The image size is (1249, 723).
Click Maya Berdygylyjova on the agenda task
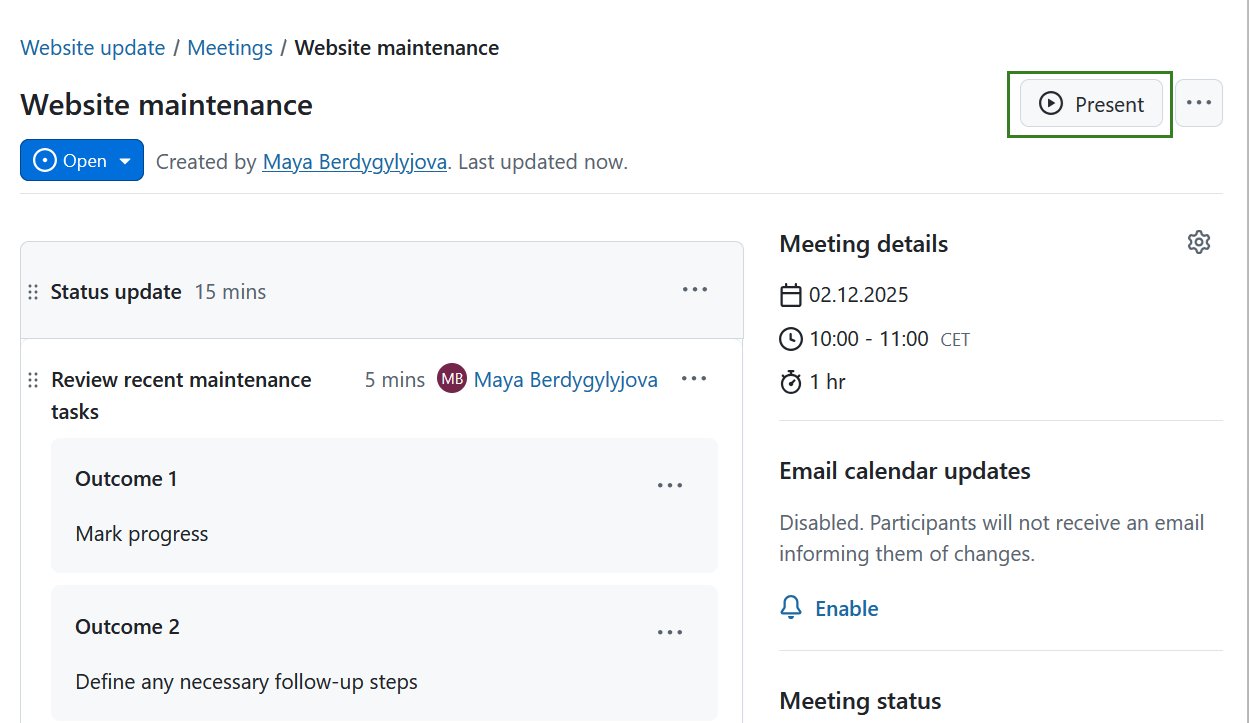pyautogui.click(x=565, y=379)
